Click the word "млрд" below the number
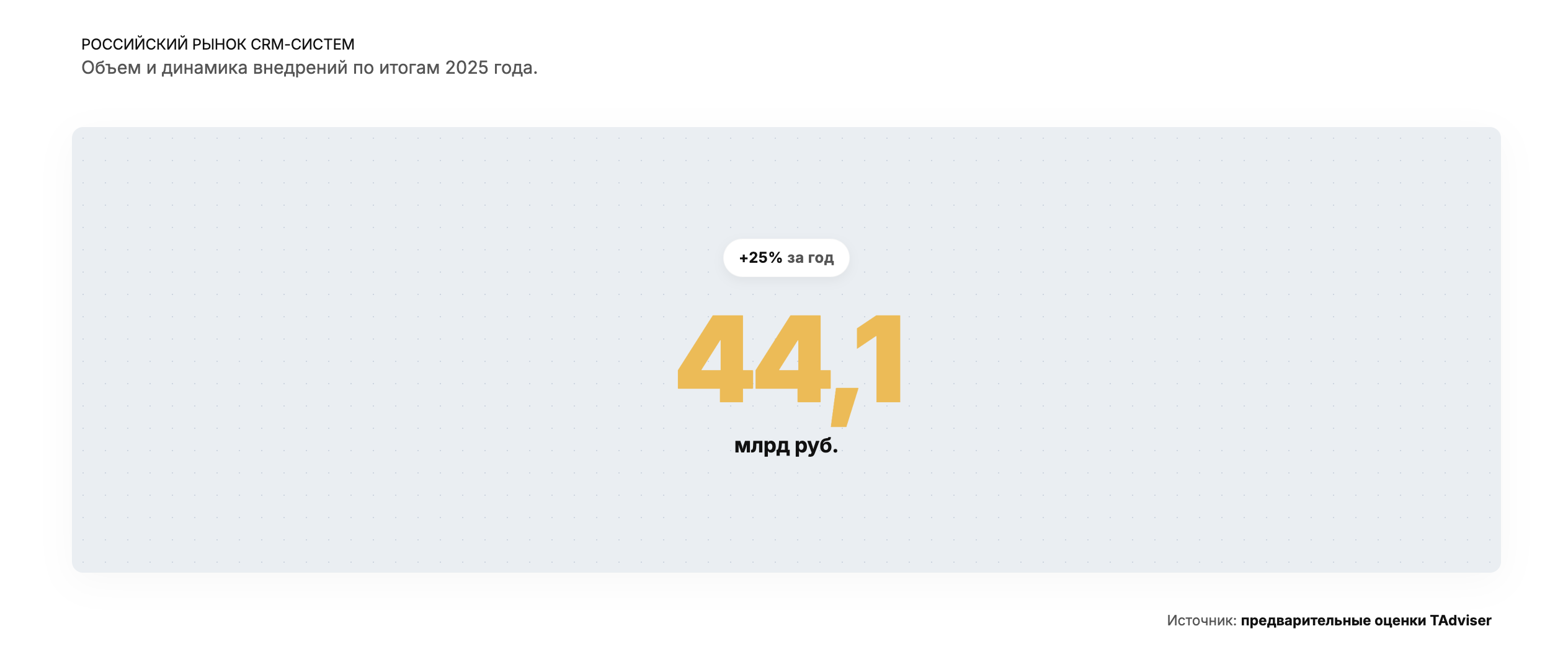The width and height of the screenshot is (1568, 670). 762,445
